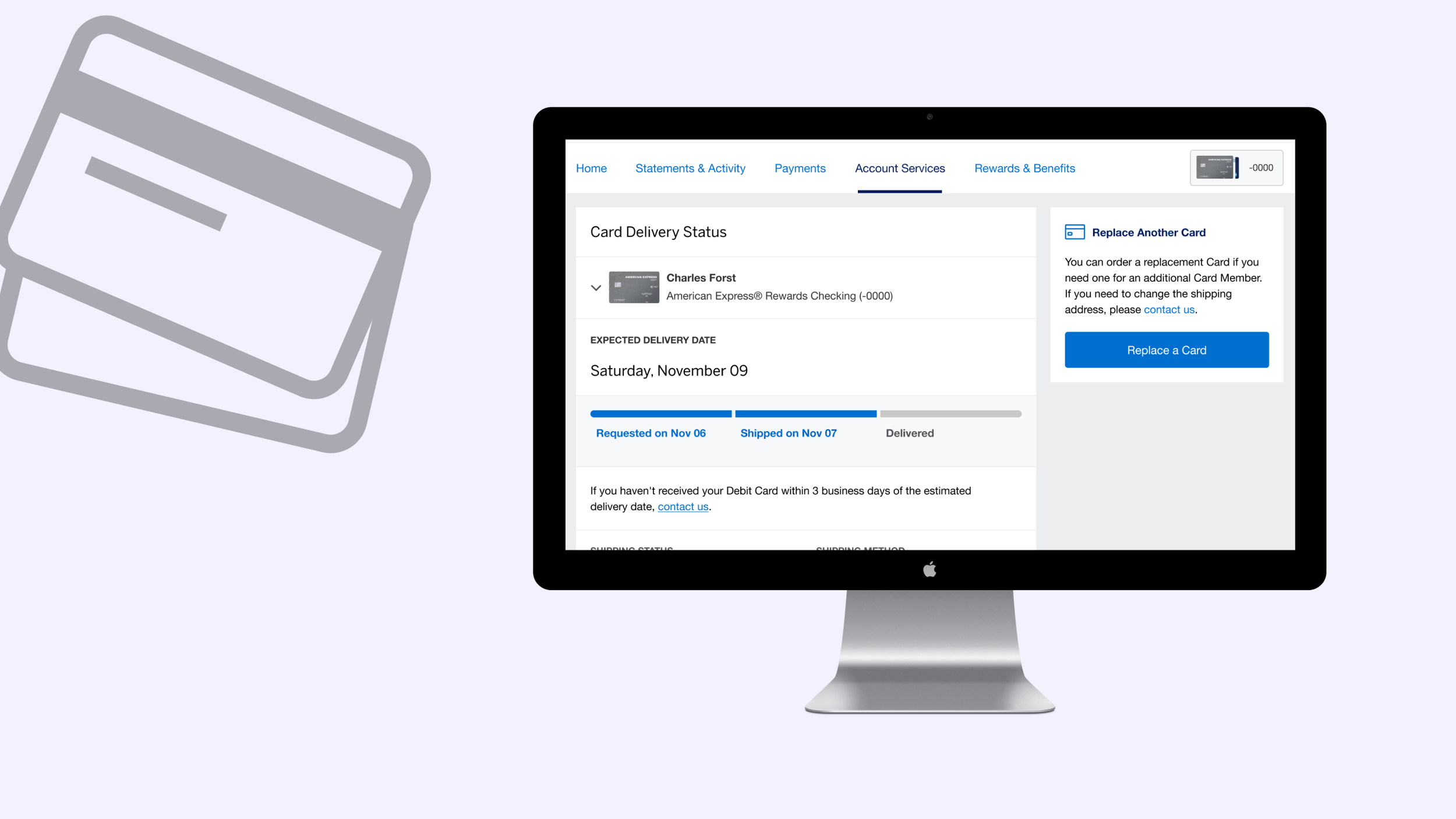
Task: Click contact us link in Replace panel
Action: pos(1168,310)
